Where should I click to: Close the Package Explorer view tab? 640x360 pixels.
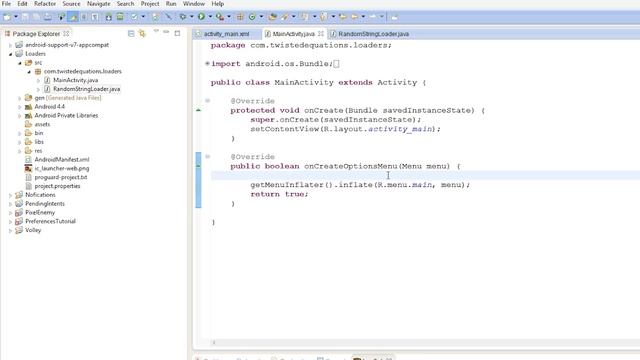[x=66, y=33]
